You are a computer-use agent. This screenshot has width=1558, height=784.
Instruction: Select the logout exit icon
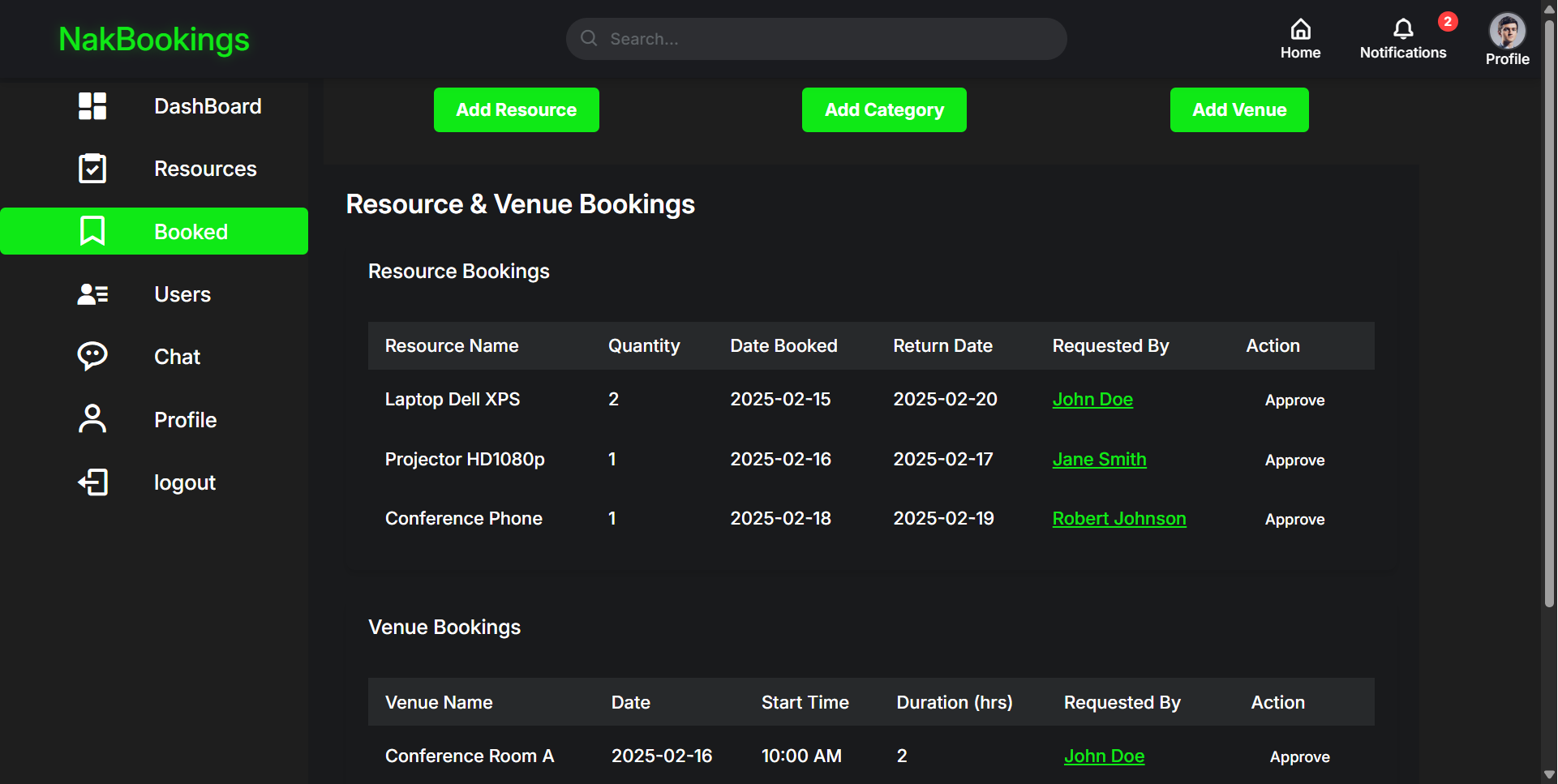92,482
